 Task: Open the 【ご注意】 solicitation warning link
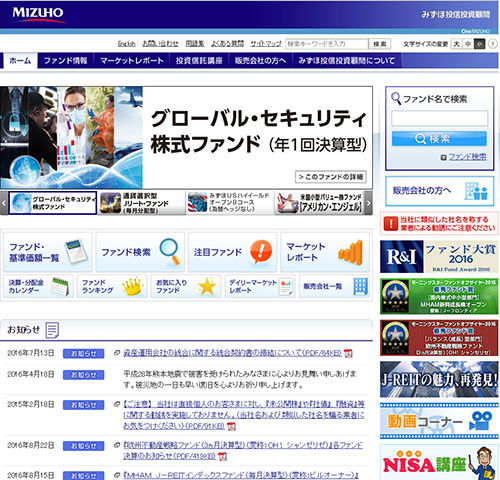(244, 415)
